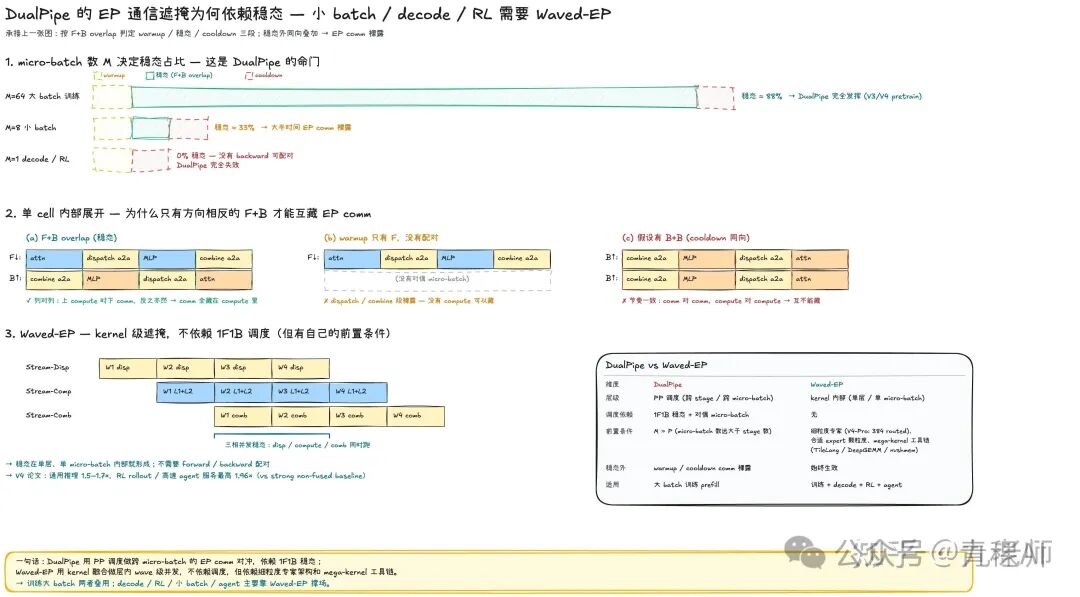Click the '一句话：DualPipe 用 PP 调度' summary line
Viewport: 1080px width, 597px height.
[x=167, y=561]
